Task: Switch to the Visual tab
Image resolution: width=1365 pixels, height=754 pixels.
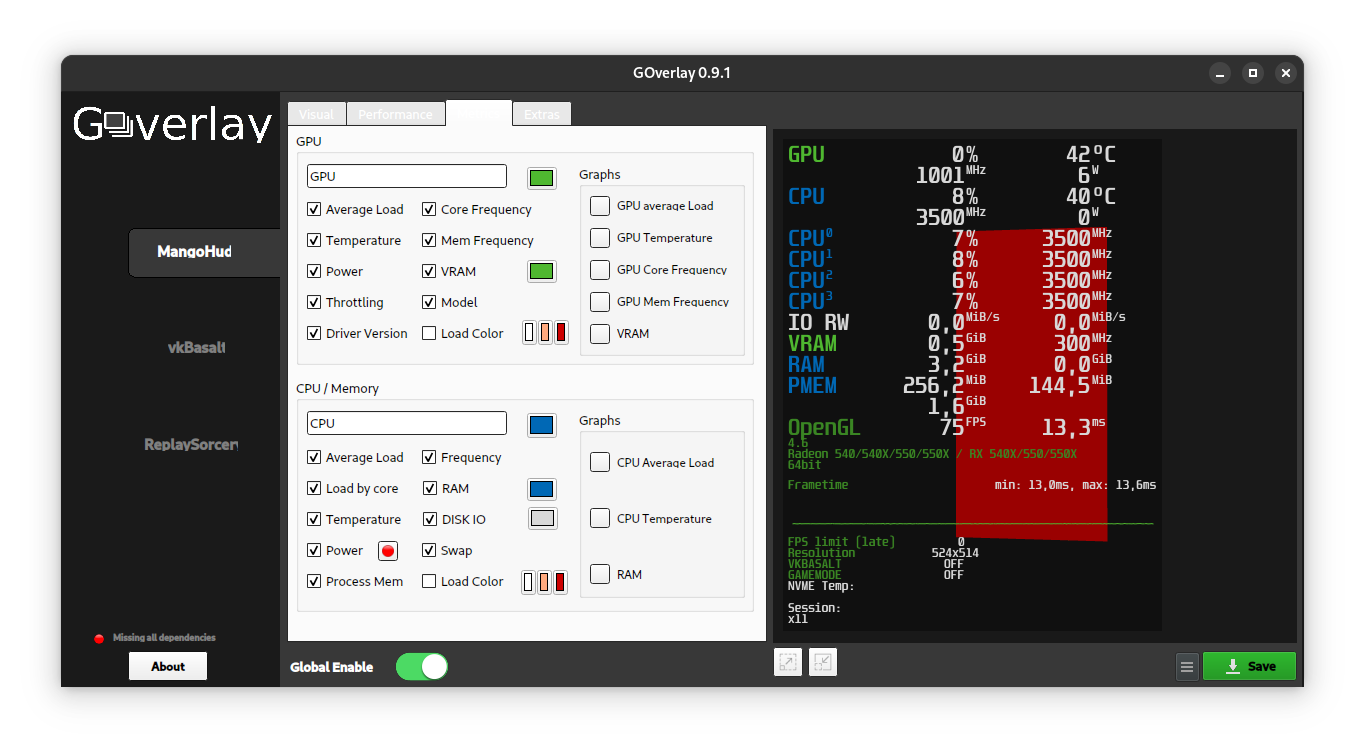Action: point(317,114)
